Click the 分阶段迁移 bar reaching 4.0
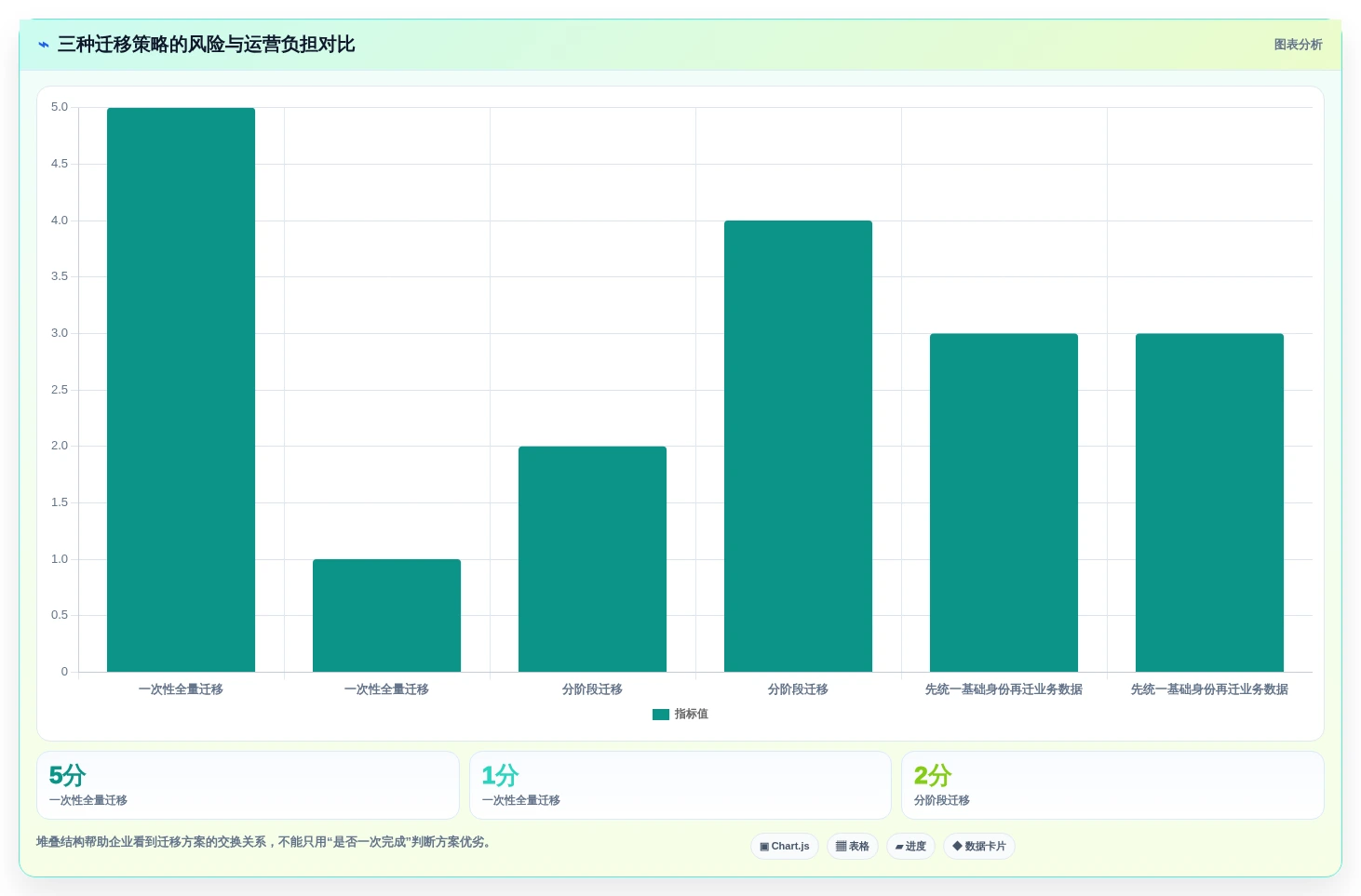Image resolution: width=1361 pixels, height=896 pixels. pyautogui.click(x=798, y=447)
